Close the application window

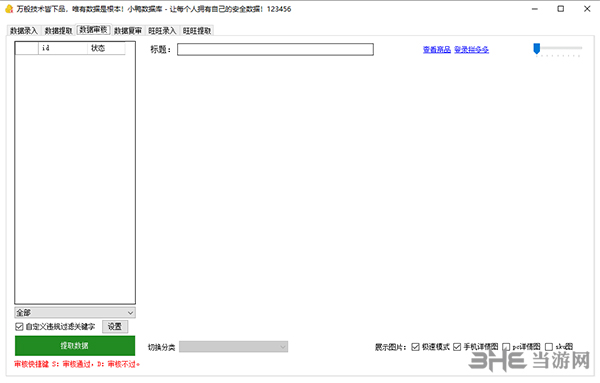pos(587,9)
